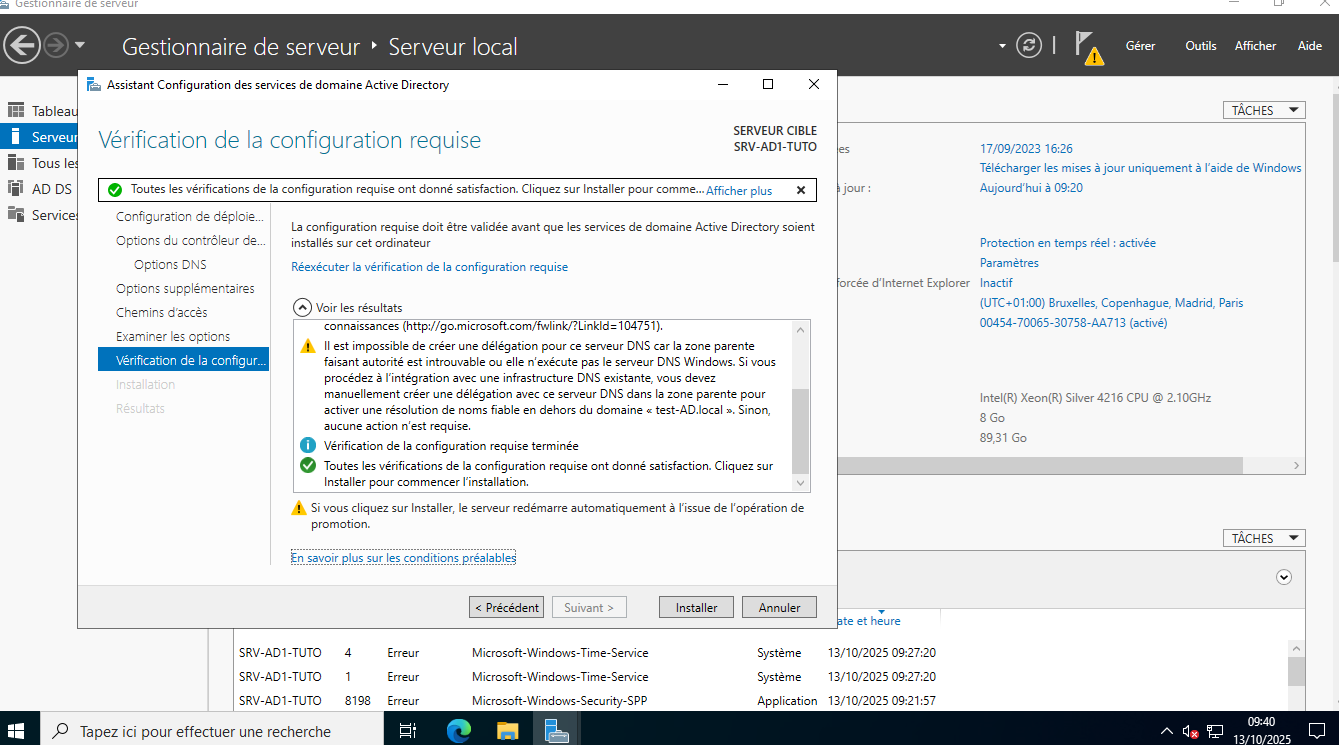Open File Explorer from the taskbar
The image size is (1339, 745).
click(508, 731)
